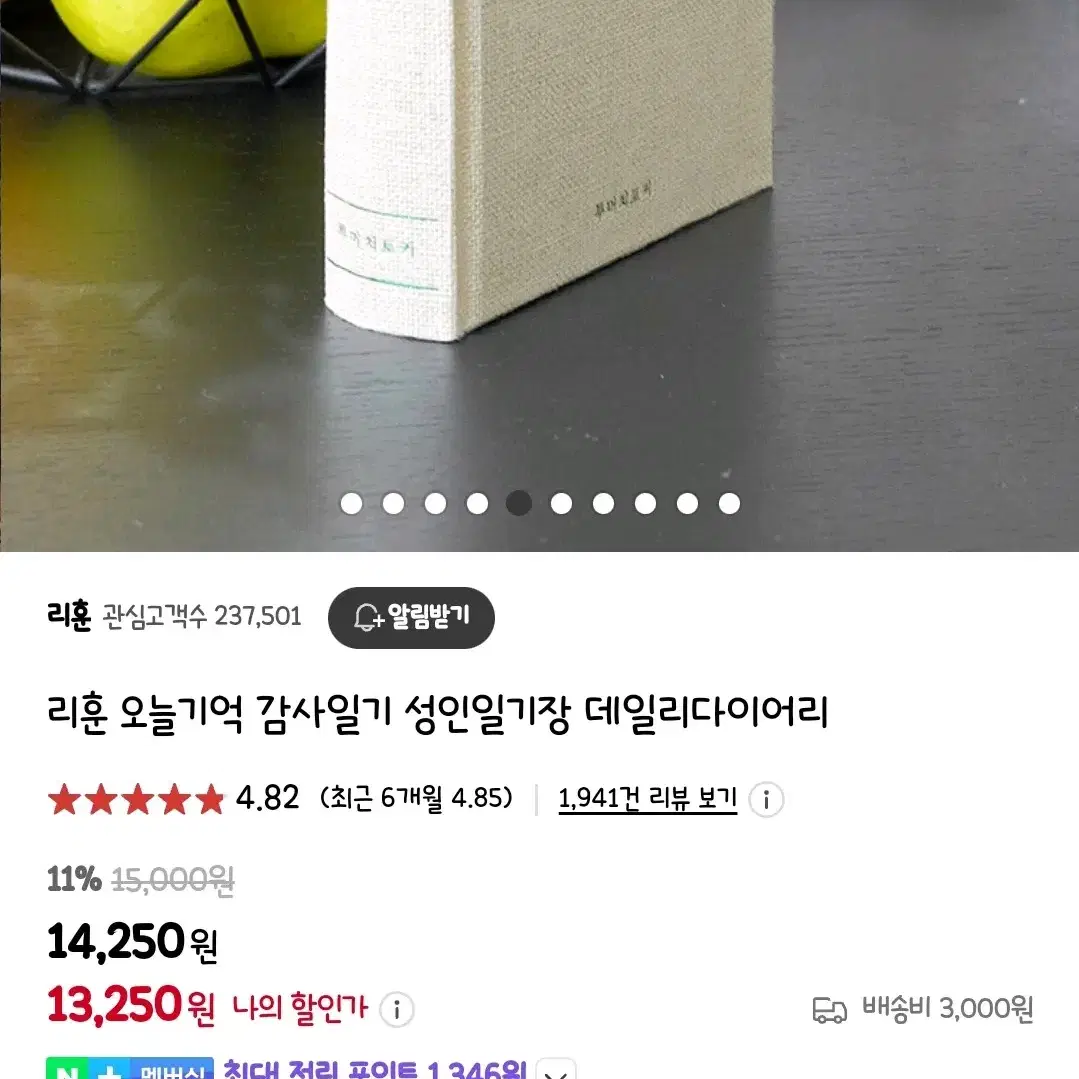This screenshot has width=1079, height=1079.
Task: Go to first carousel image dot
Action: tap(352, 503)
